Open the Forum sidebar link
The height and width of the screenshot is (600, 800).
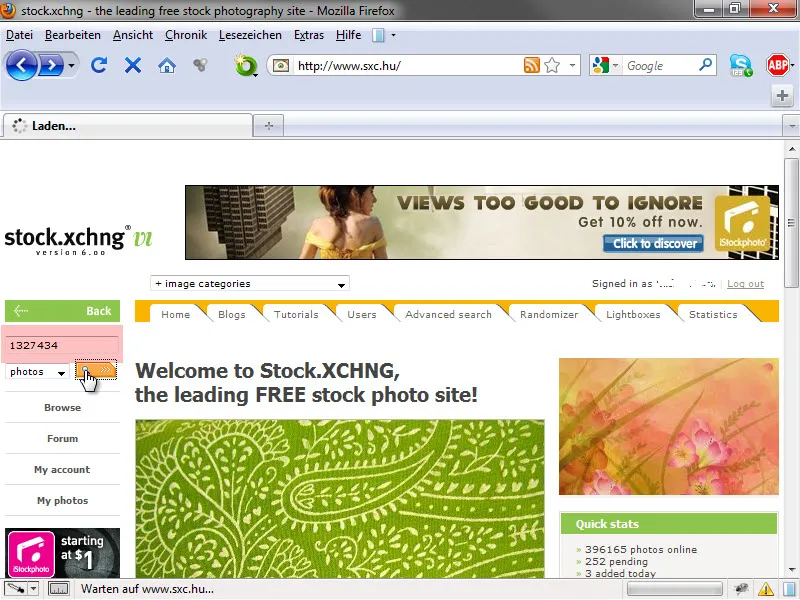62,439
